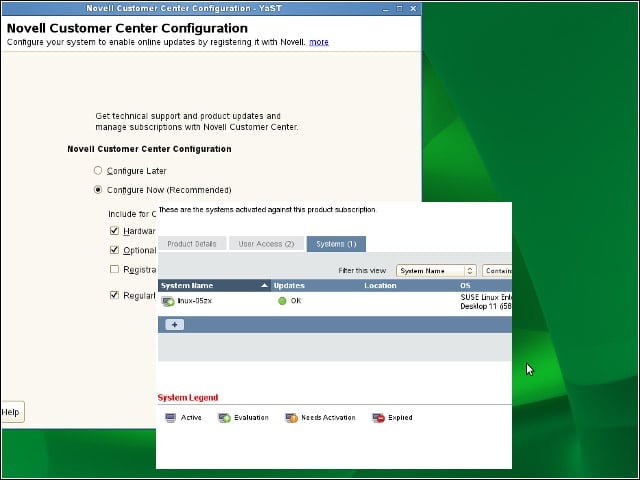Click the Active legend icon
The height and width of the screenshot is (480, 640).
tap(170, 418)
